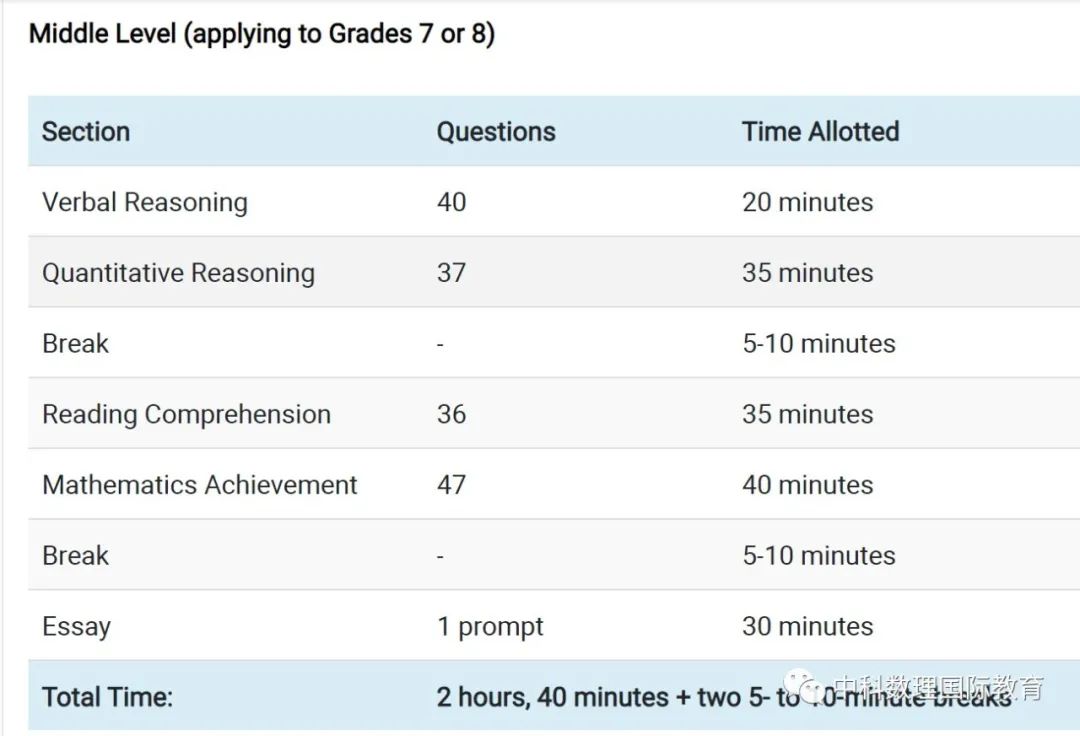Screen dimensions: 1080x736
Task: Click the Chinese watermark text
Action: point(939,687)
